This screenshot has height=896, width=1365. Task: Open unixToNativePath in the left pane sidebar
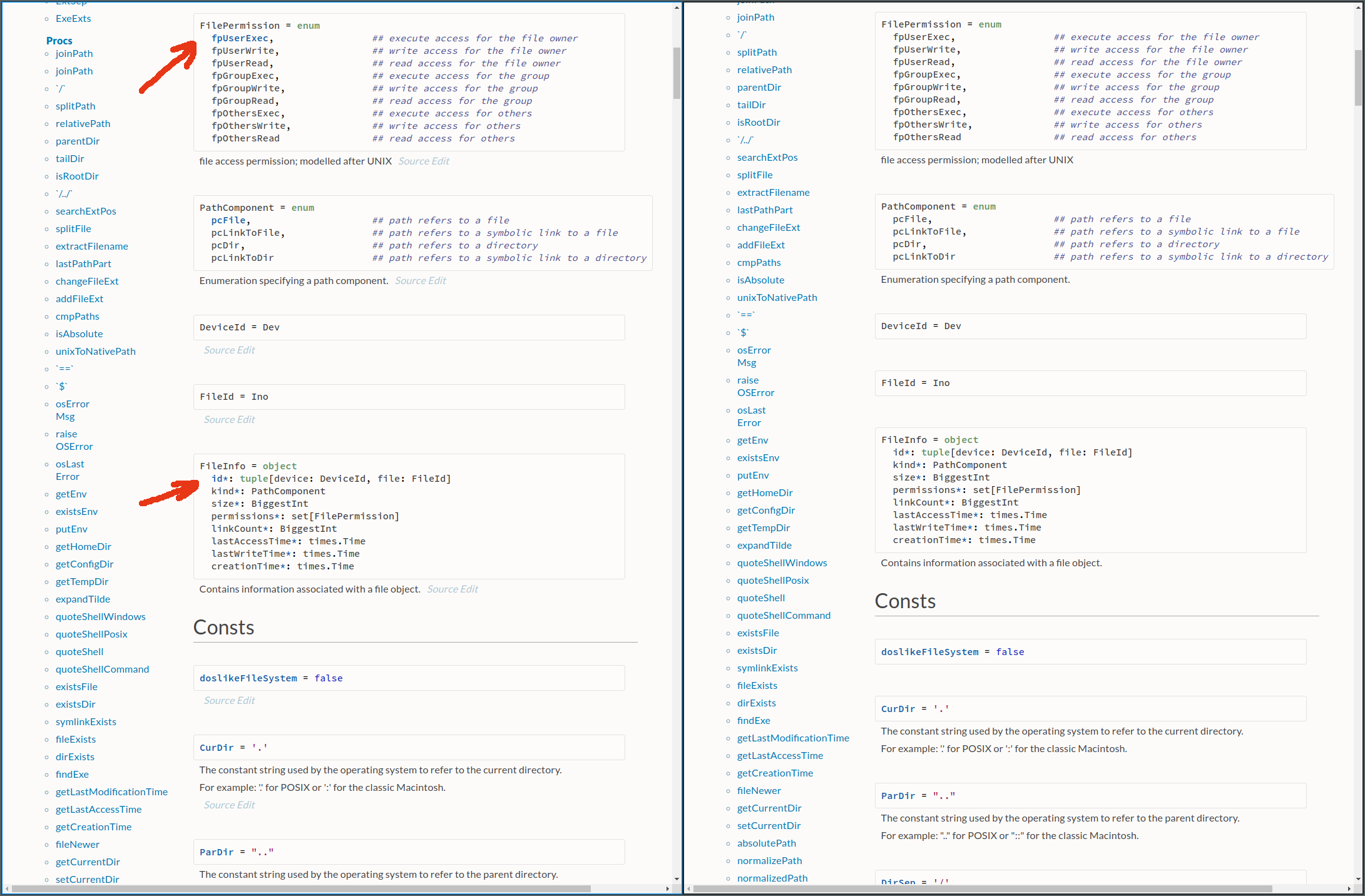pyautogui.click(x=96, y=352)
